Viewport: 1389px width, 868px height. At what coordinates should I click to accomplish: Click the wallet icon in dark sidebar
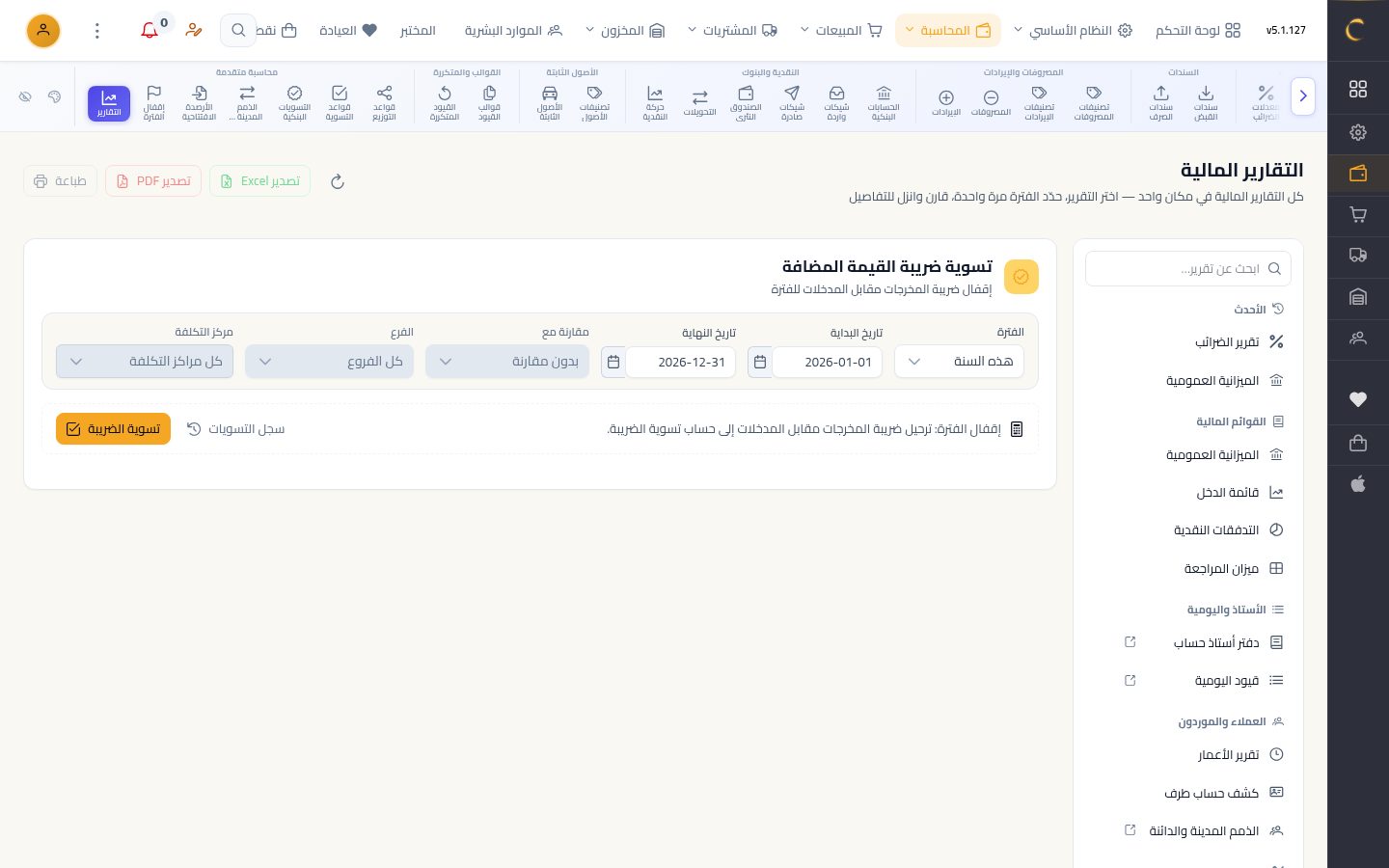(x=1358, y=174)
